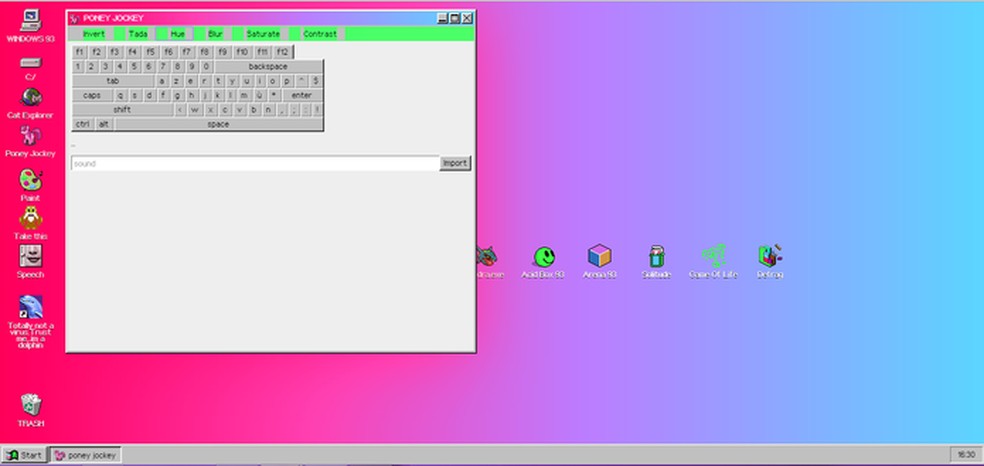The height and width of the screenshot is (466, 984).
Task: Click the tab key on virtual keyboard
Action: [x=113, y=81]
